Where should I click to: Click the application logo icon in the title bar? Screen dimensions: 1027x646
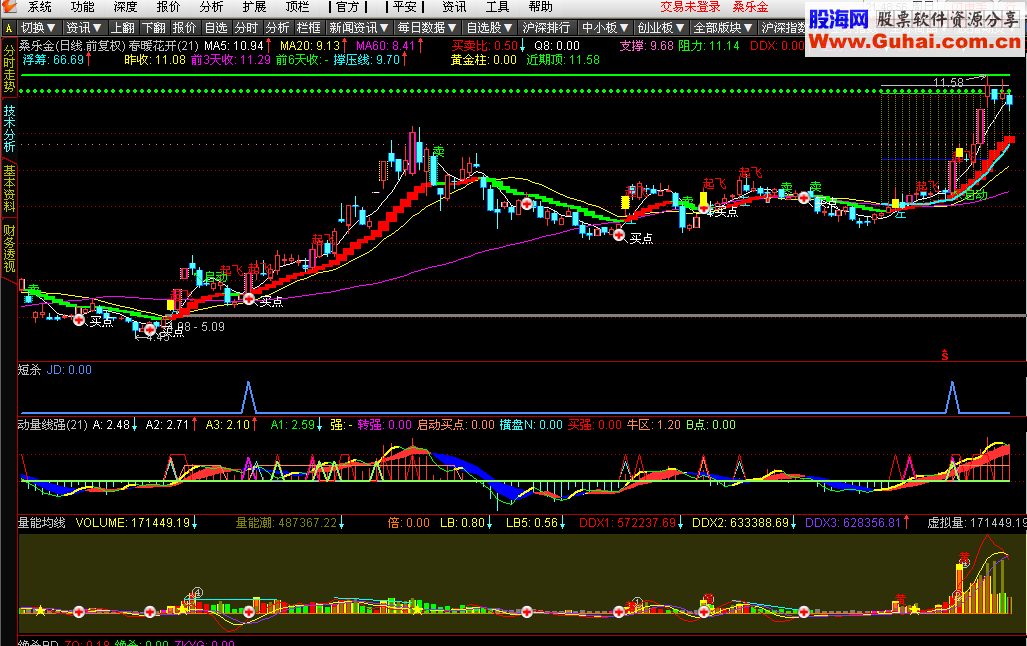(x=9, y=7)
